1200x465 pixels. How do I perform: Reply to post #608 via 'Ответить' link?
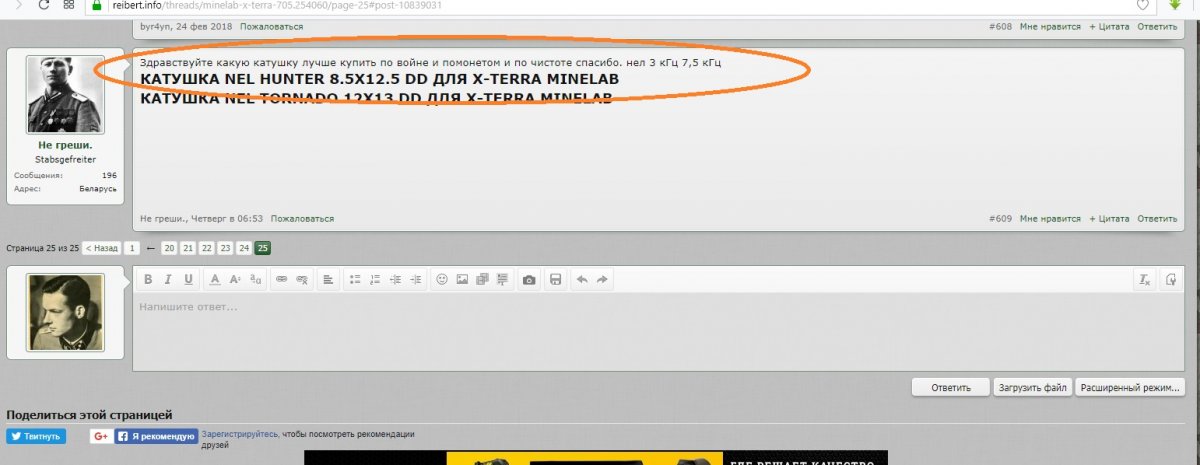1157,26
